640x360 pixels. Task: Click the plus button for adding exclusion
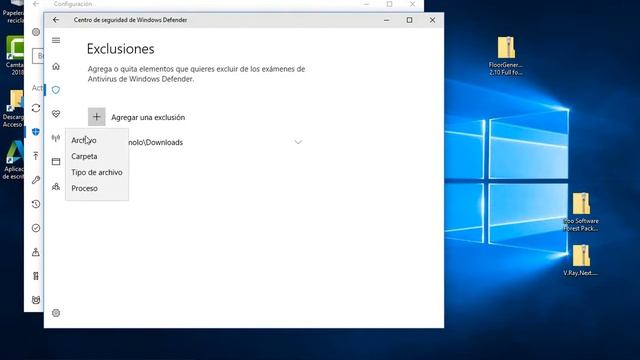click(x=97, y=117)
